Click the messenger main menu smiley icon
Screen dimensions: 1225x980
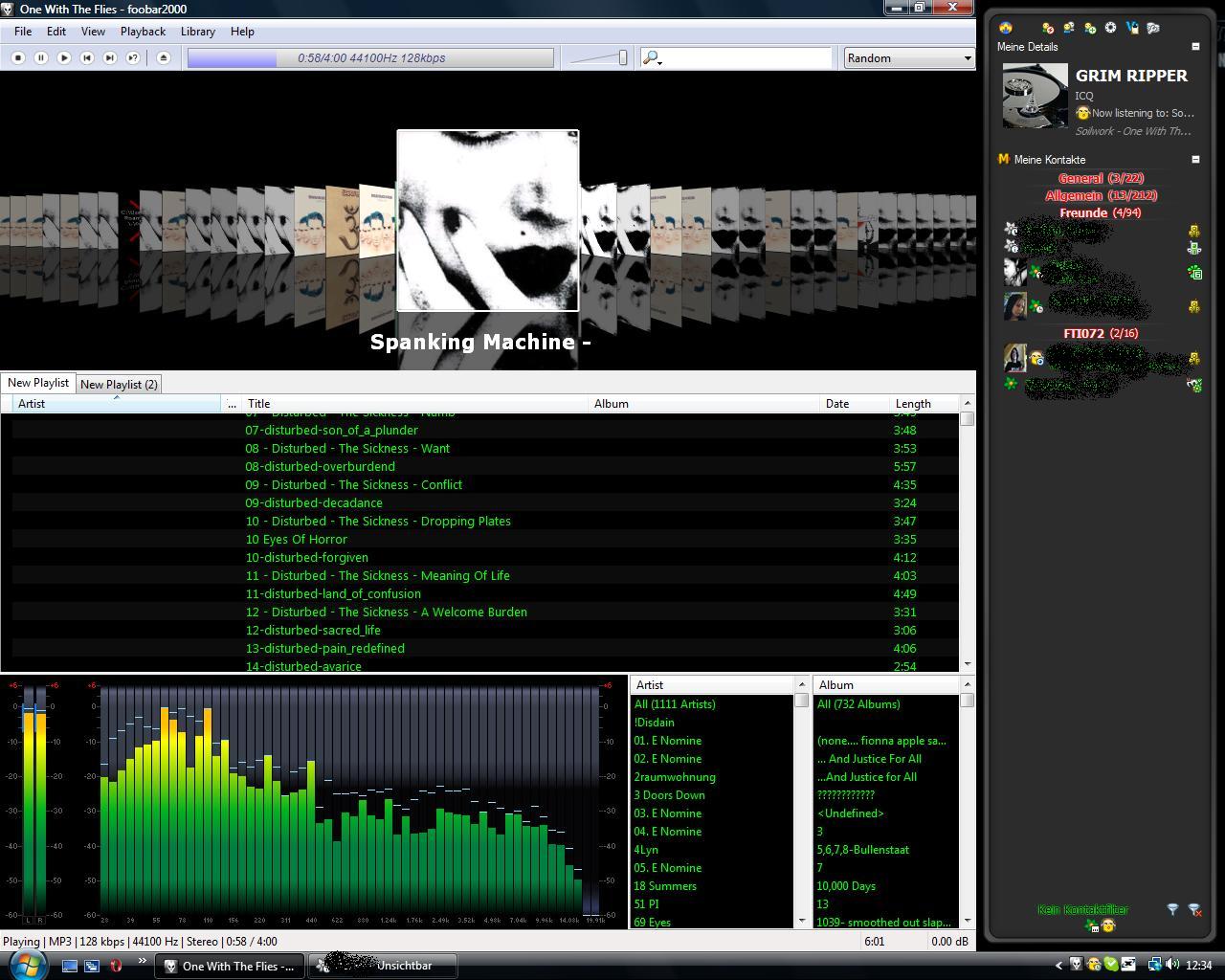coord(1006,28)
